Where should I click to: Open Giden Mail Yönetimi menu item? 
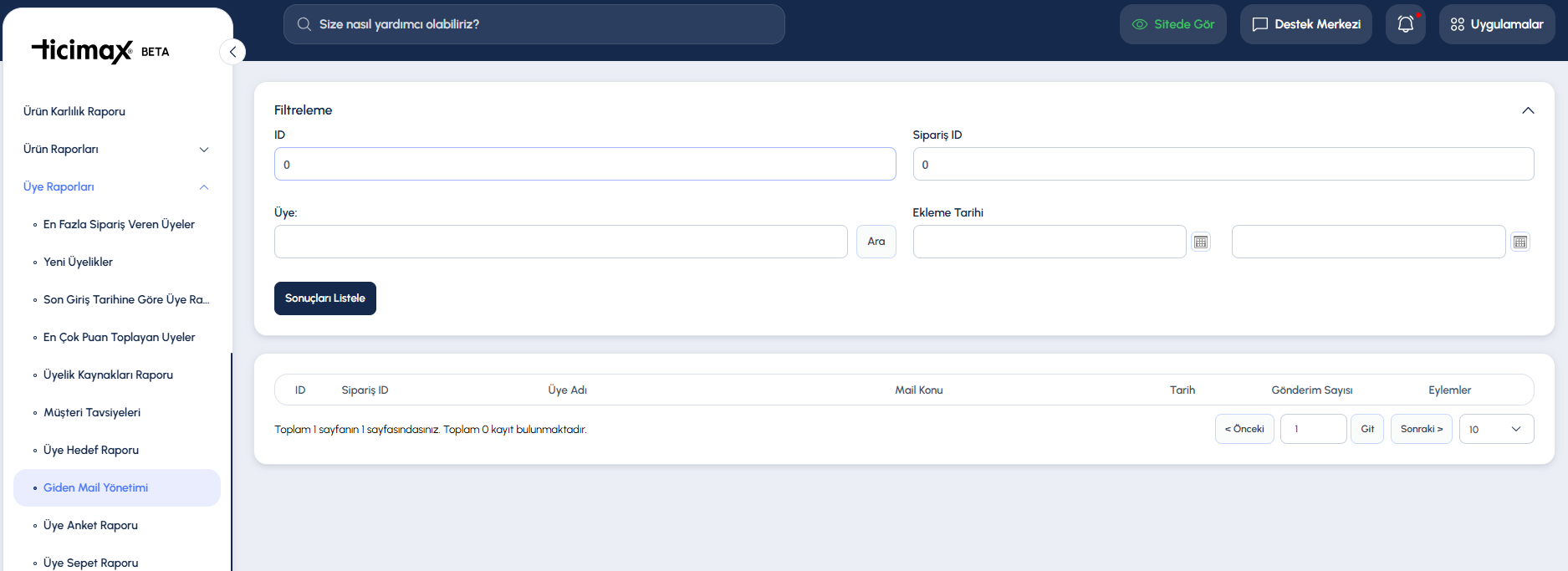tap(95, 487)
